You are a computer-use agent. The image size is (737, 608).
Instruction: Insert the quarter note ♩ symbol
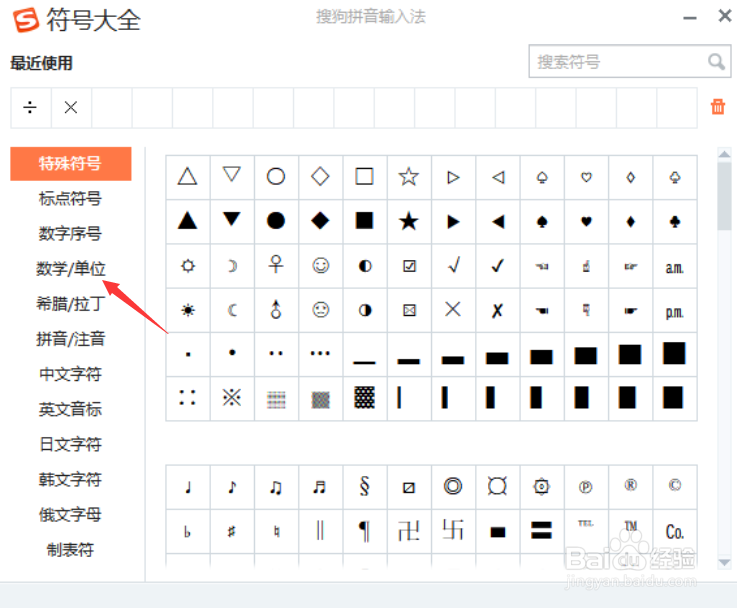point(188,487)
